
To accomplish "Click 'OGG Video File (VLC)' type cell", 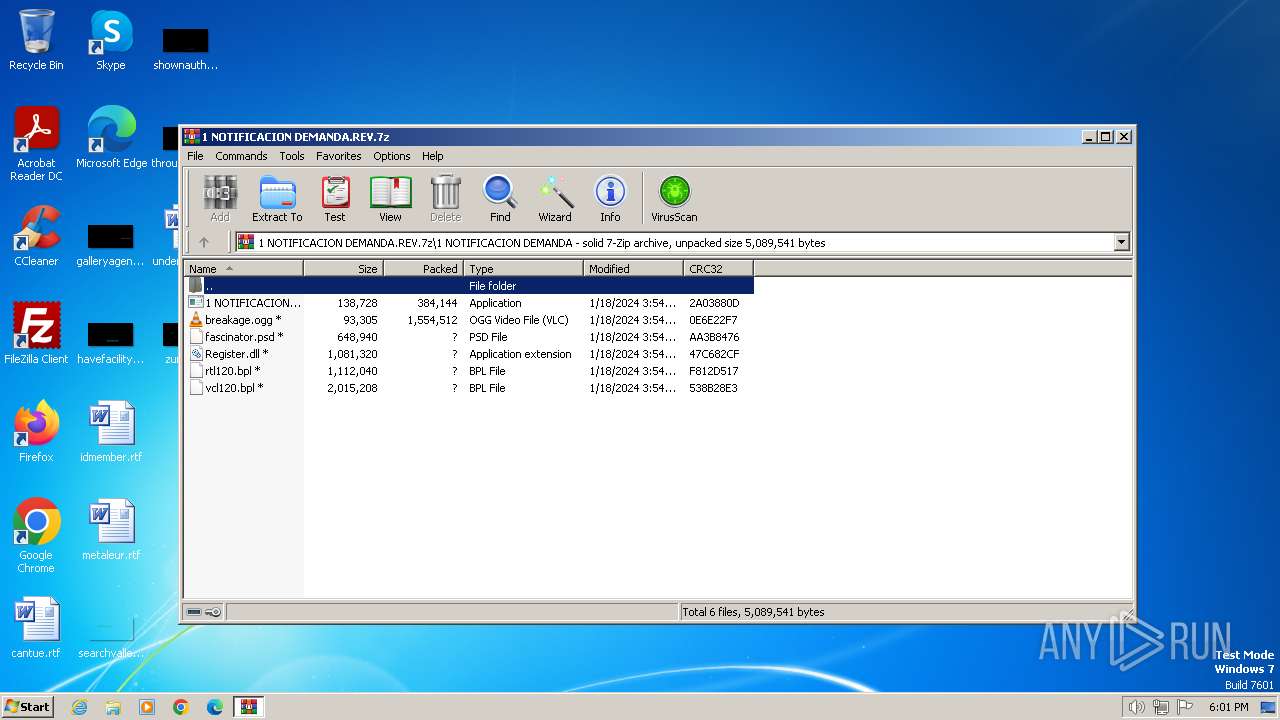I will click(x=518, y=320).
